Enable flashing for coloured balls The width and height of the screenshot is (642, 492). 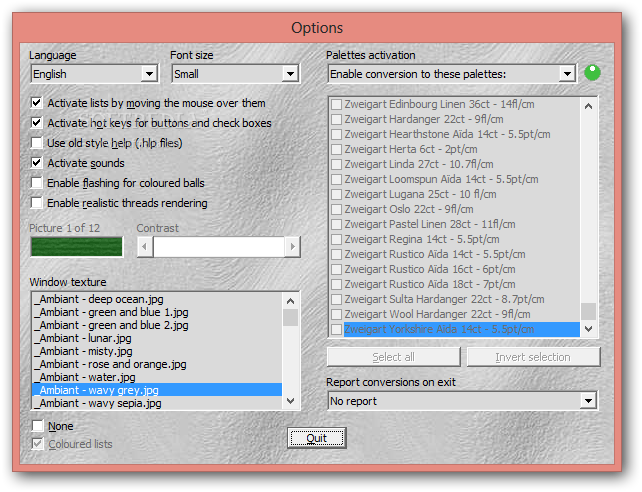pos(36,183)
